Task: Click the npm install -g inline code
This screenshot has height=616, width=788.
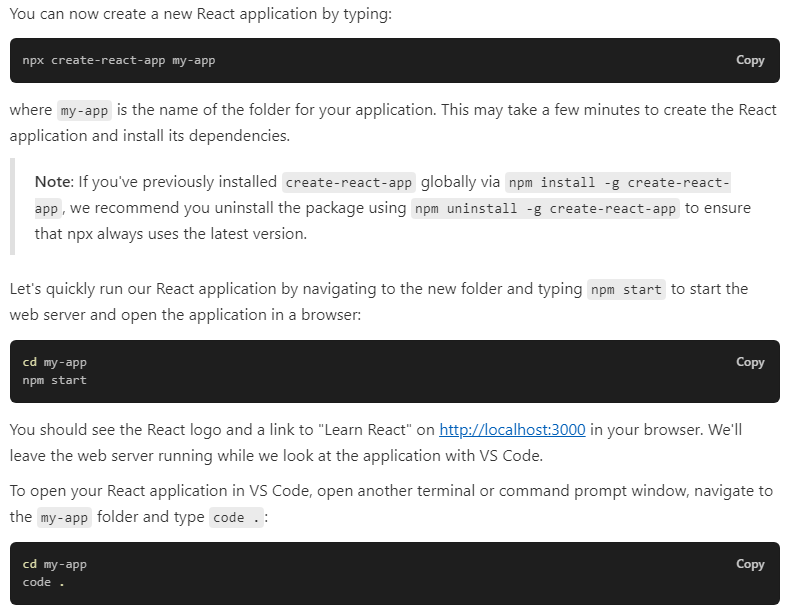Action: coord(618,182)
